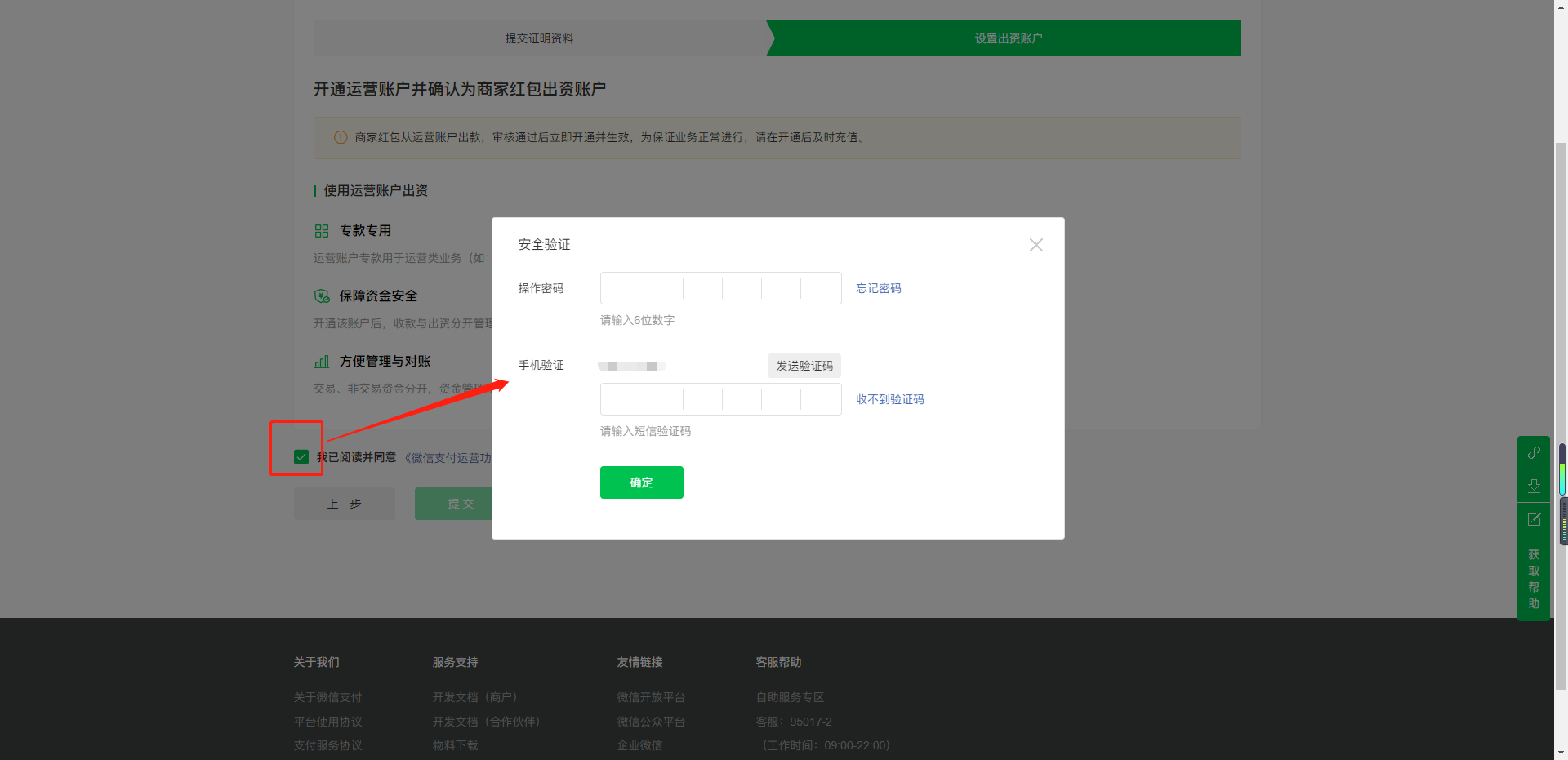The height and width of the screenshot is (760, 1568).
Task: Click the 方便管理与对账 bar chart icon
Action: 322,362
